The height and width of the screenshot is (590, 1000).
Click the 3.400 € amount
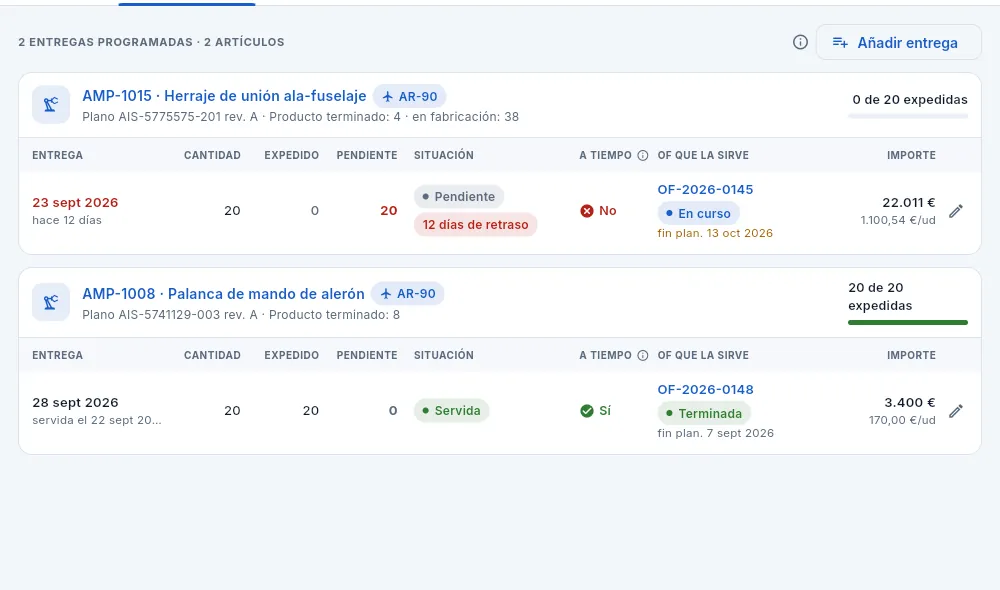(909, 402)
